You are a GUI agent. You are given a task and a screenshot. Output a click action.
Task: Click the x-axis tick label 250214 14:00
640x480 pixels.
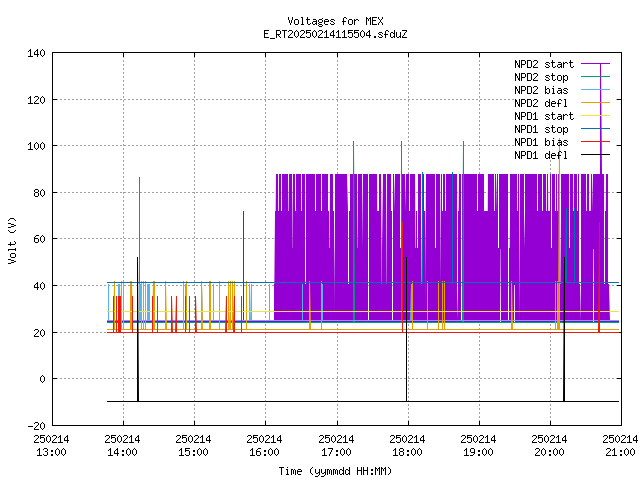(x=122, y=446)
